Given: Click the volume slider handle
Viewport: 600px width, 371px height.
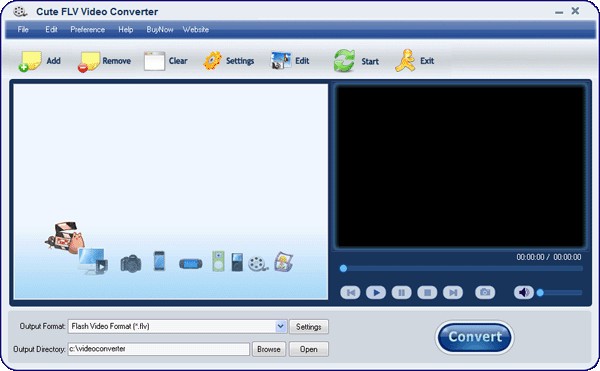Looking at the screenshot, I should 540,293.
